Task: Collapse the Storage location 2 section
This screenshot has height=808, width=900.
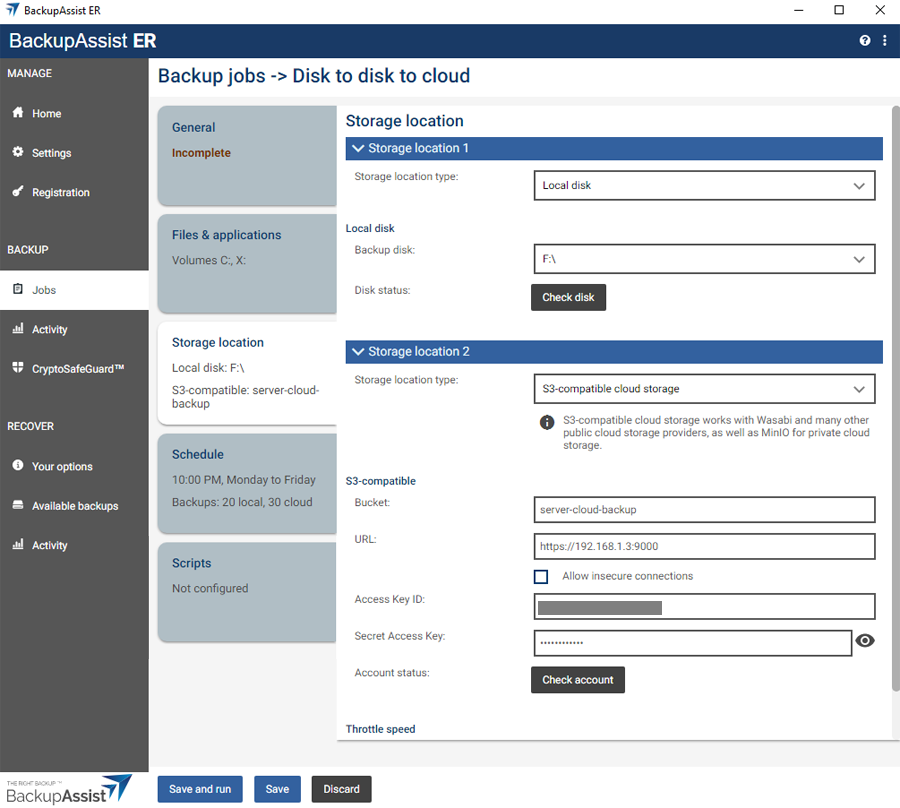Action: tap(614, 352)
